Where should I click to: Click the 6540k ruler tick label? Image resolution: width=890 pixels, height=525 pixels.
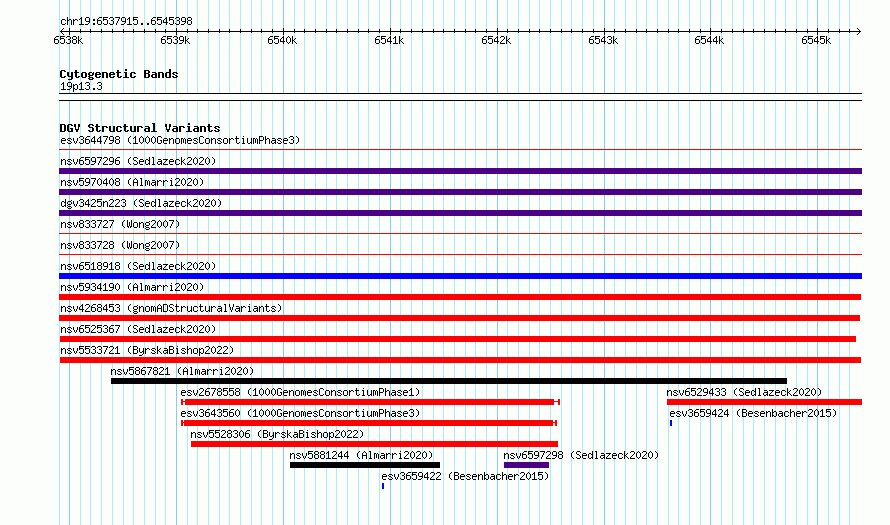(282, 40)
